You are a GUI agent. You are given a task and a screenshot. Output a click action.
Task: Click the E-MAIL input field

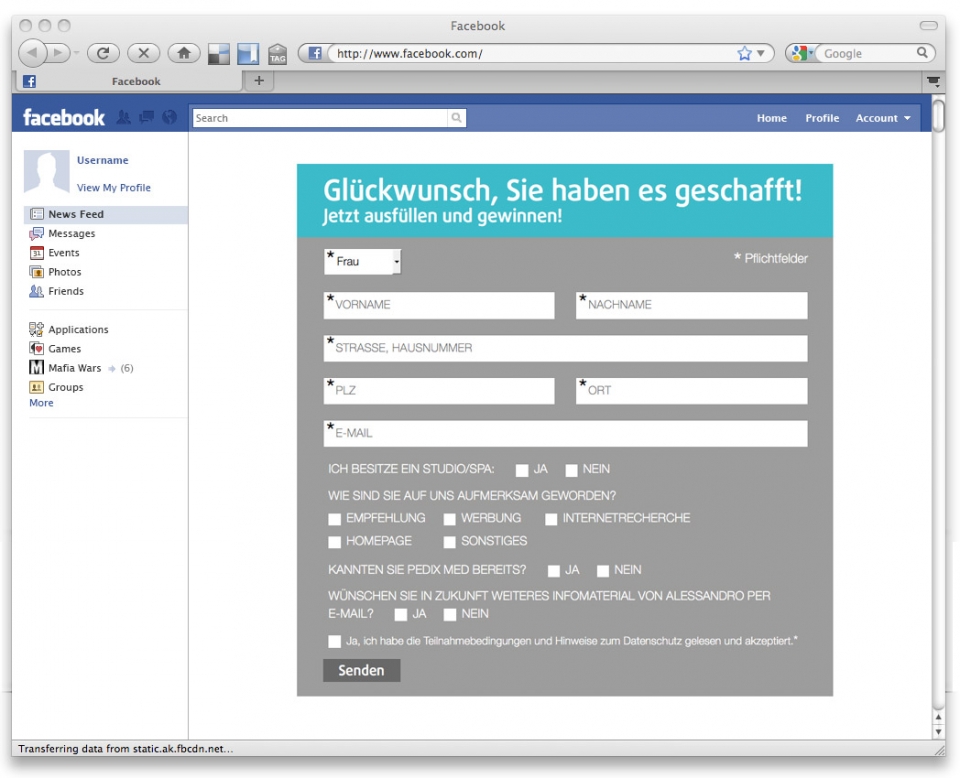(565, 433)
